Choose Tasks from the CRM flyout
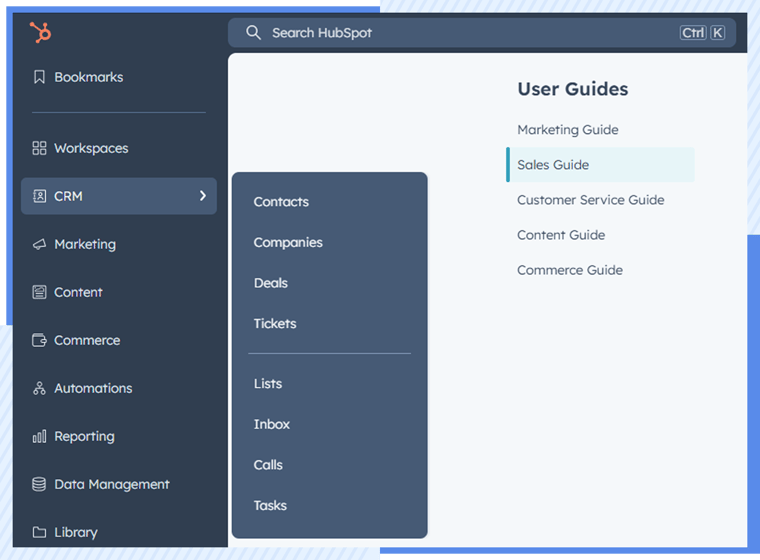760x560 pixels. (x=270, y=505)
